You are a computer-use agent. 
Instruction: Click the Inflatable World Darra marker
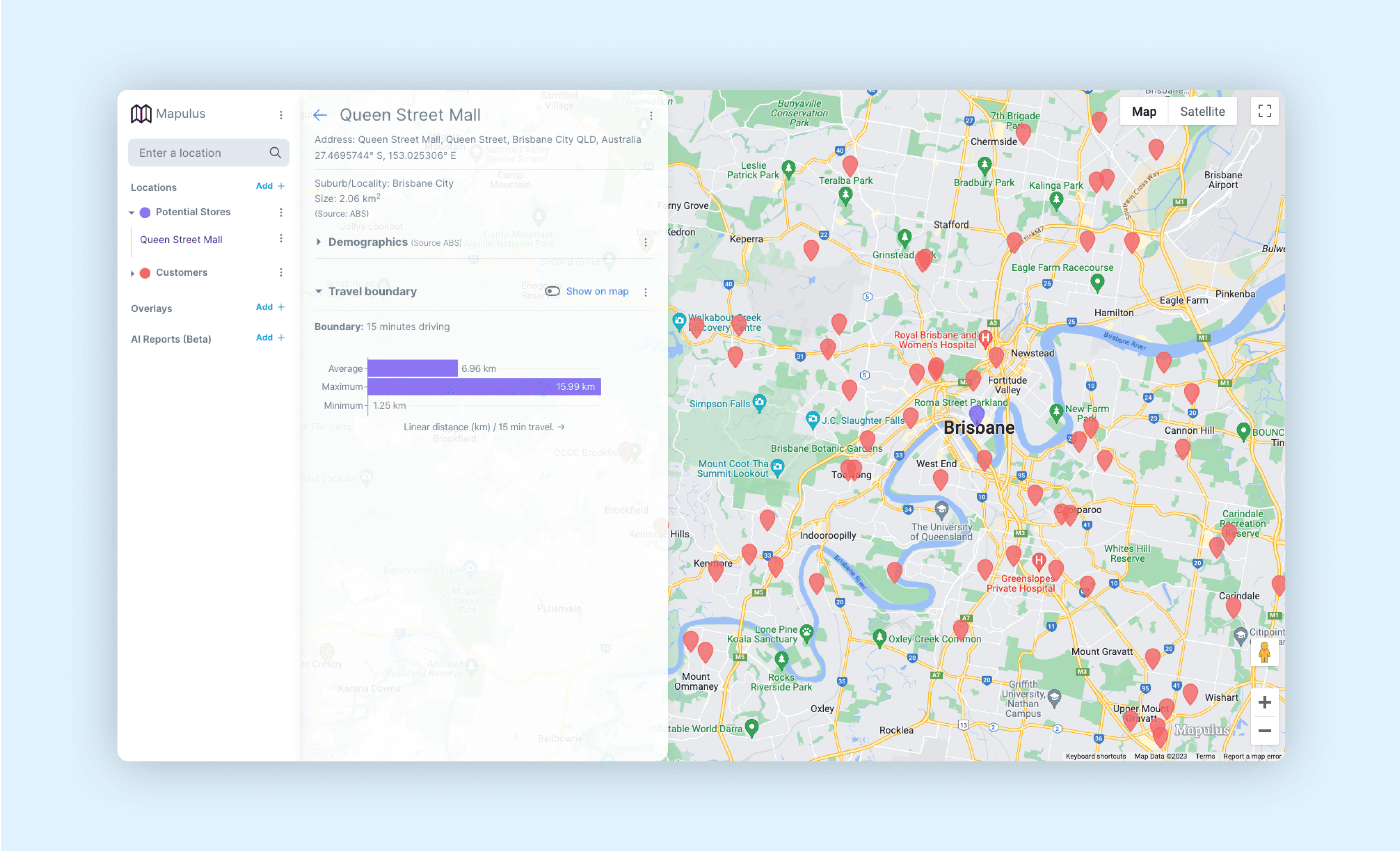752,727
